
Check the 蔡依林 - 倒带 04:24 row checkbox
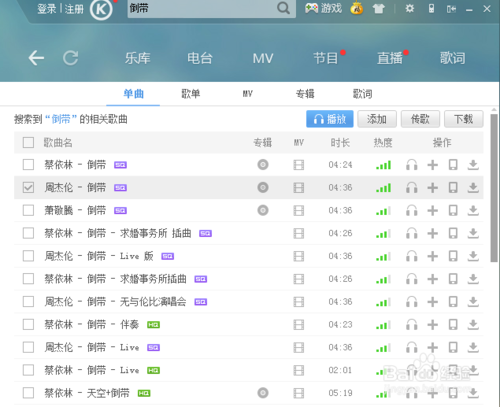[x=28, y=165]
